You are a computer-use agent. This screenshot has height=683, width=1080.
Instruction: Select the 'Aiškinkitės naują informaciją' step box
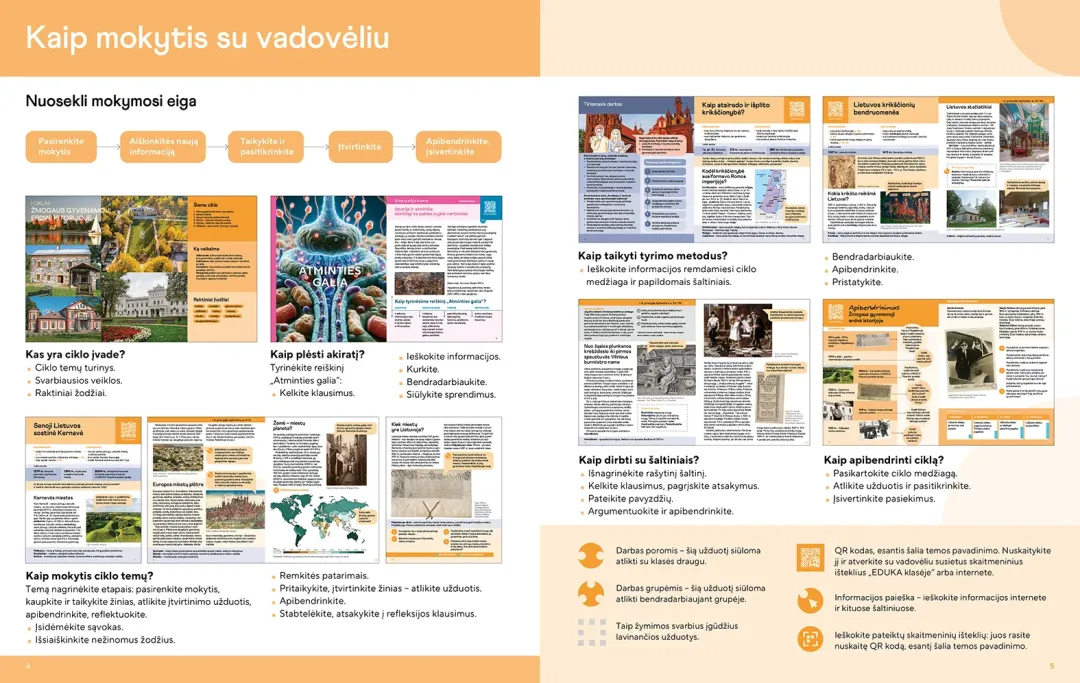click(x=163, y=147)
